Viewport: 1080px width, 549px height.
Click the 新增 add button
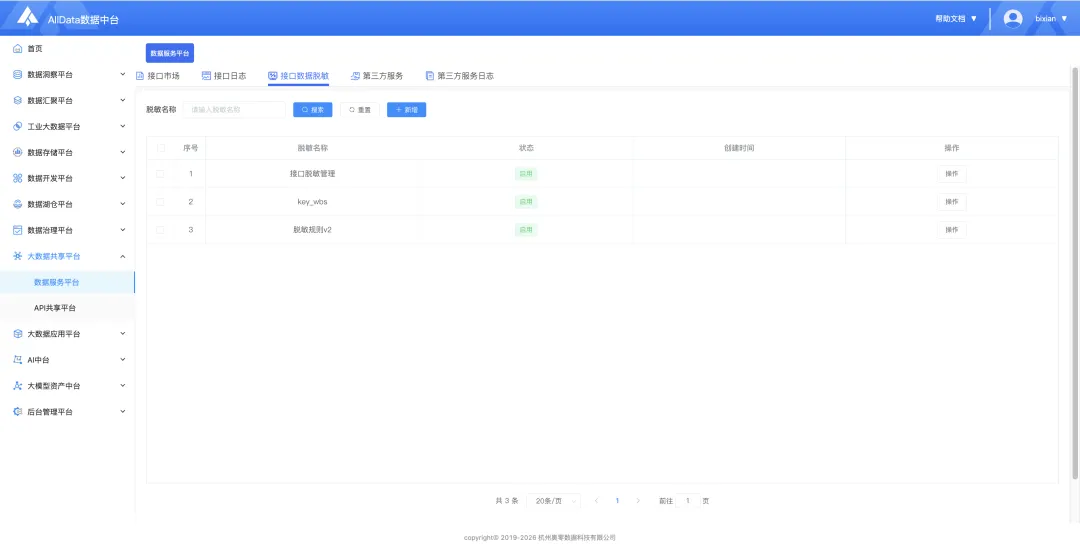click(406, 110)
